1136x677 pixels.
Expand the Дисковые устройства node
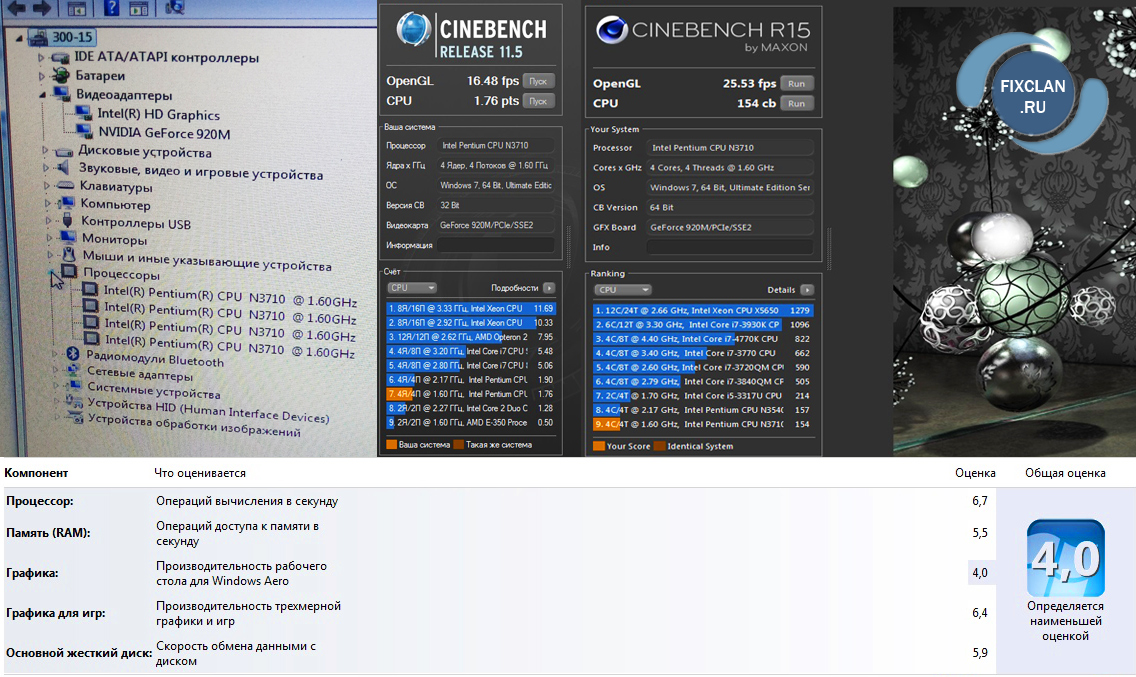(45, 151)
